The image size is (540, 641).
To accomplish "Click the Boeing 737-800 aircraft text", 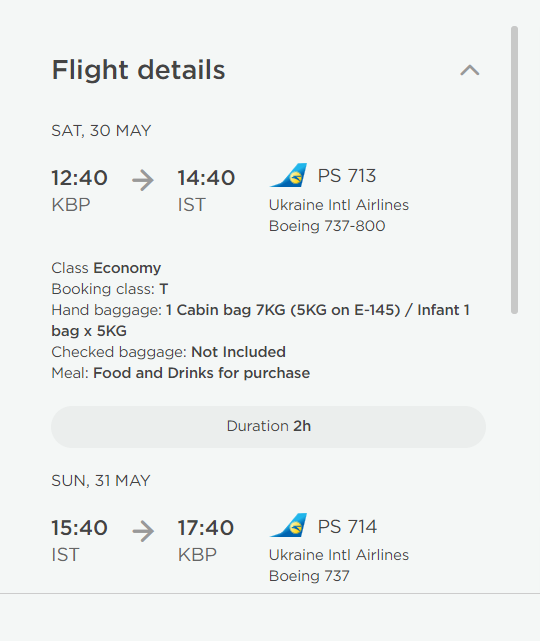I will coord(327,226).
